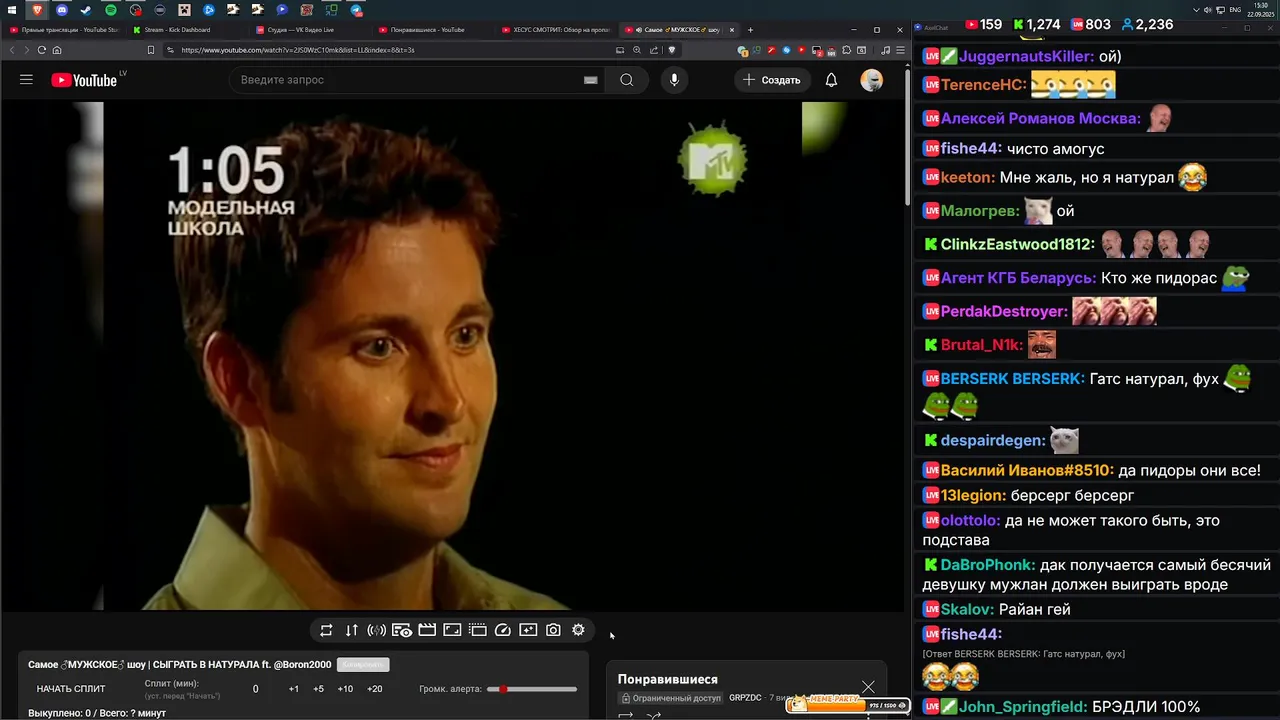Open the speedometer playback speed icon

click(x=503, y=630)
